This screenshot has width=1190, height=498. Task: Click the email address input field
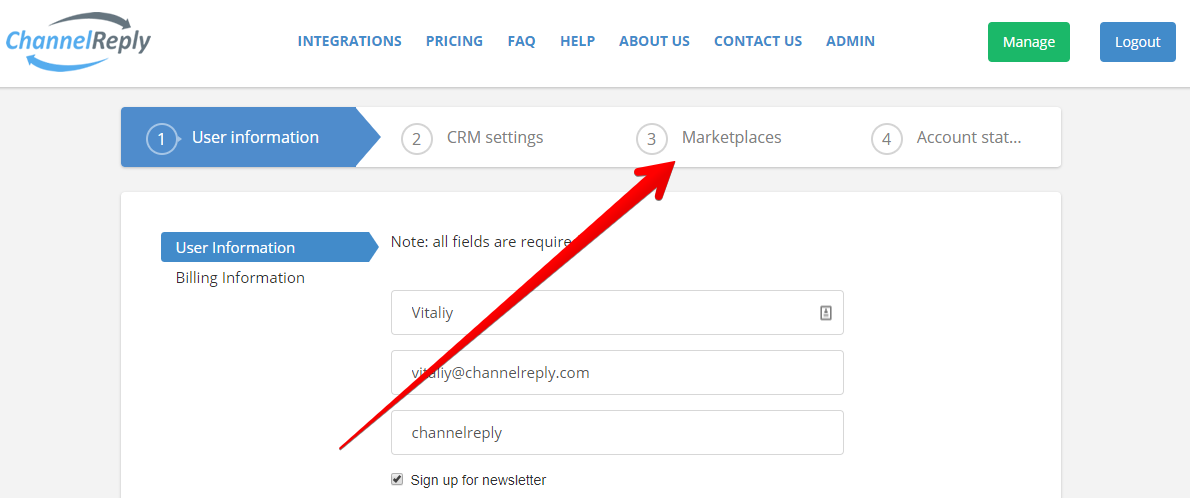[617, 373]
